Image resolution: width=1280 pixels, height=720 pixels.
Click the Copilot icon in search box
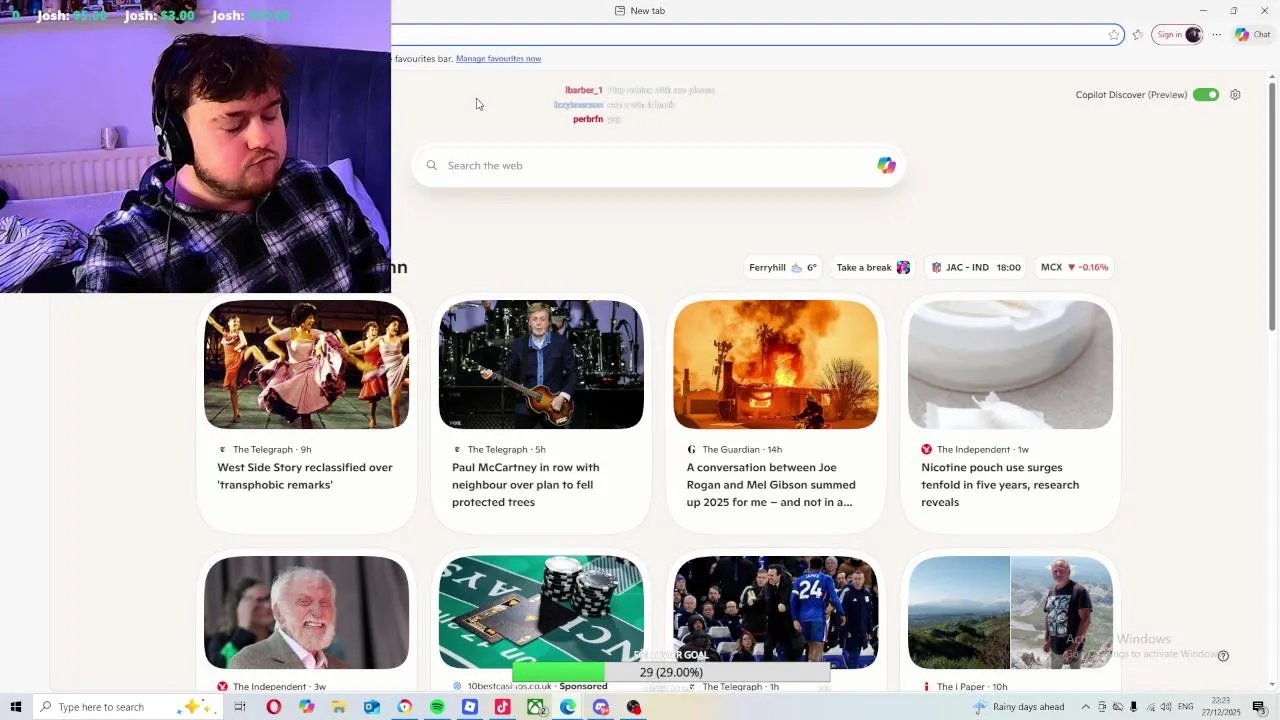(886, 166)
